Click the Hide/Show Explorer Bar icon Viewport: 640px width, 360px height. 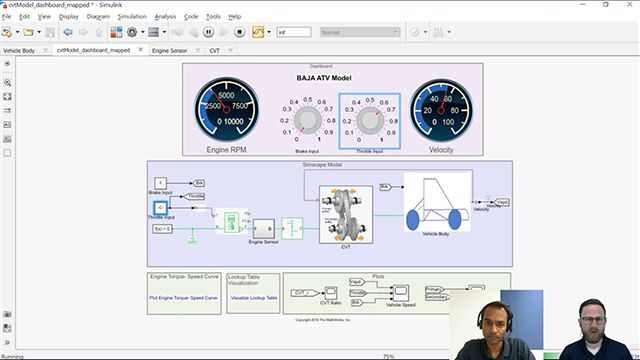click(x=7, y=64)
